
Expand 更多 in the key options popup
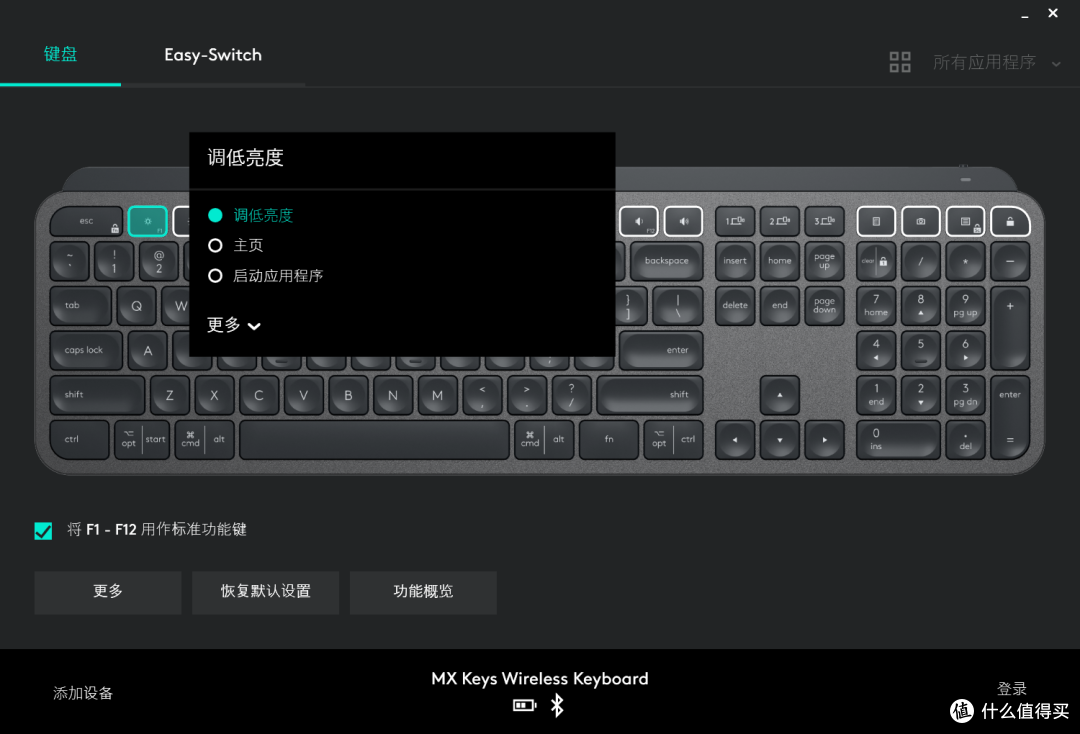234,325
